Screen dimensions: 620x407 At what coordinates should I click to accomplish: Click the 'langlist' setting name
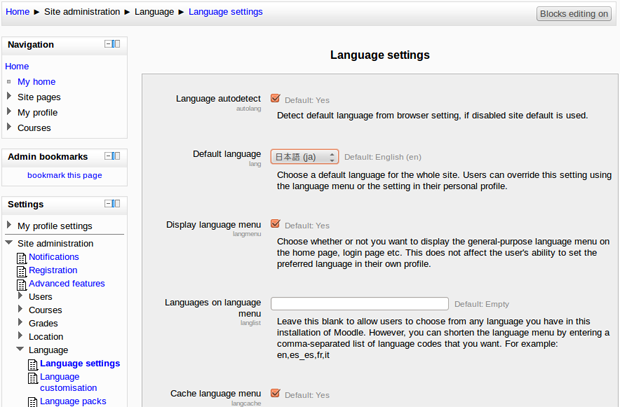pos(251,323)
